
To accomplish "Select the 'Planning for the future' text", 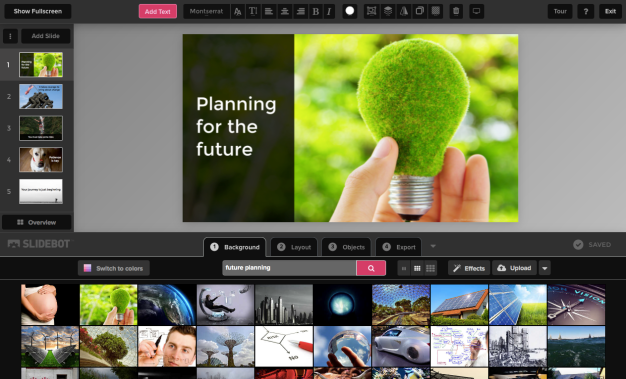I will [x=236, y=127].
